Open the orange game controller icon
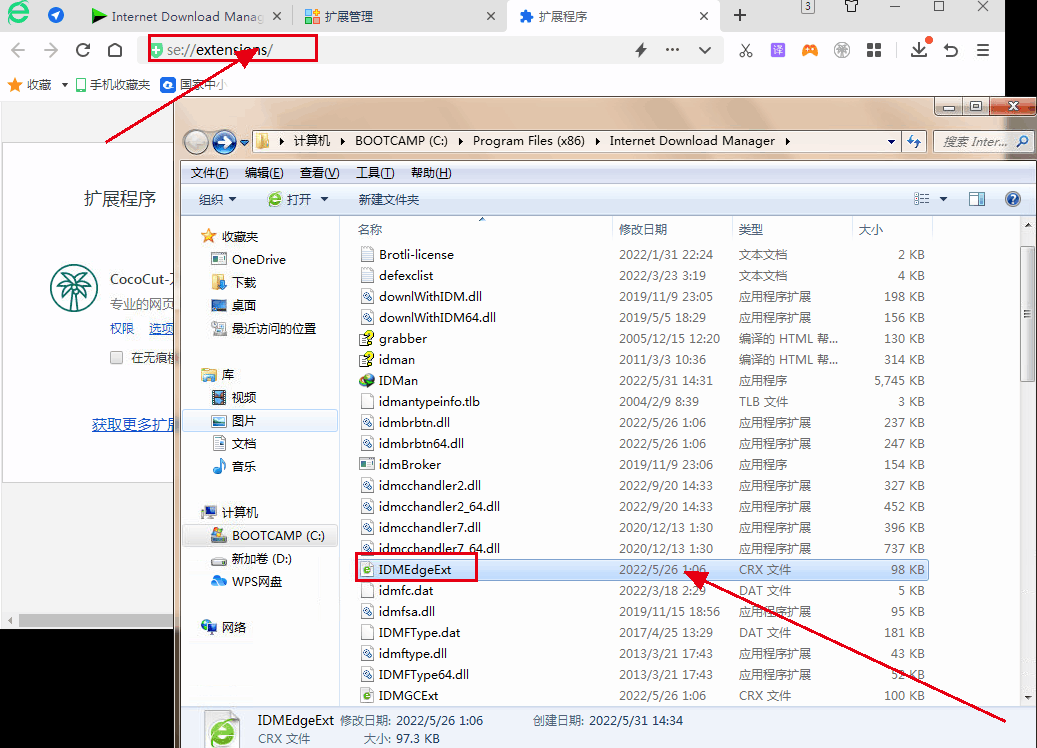Viewport: 1037px width, 748px height. pyautogui.click(x=809, y=50)
